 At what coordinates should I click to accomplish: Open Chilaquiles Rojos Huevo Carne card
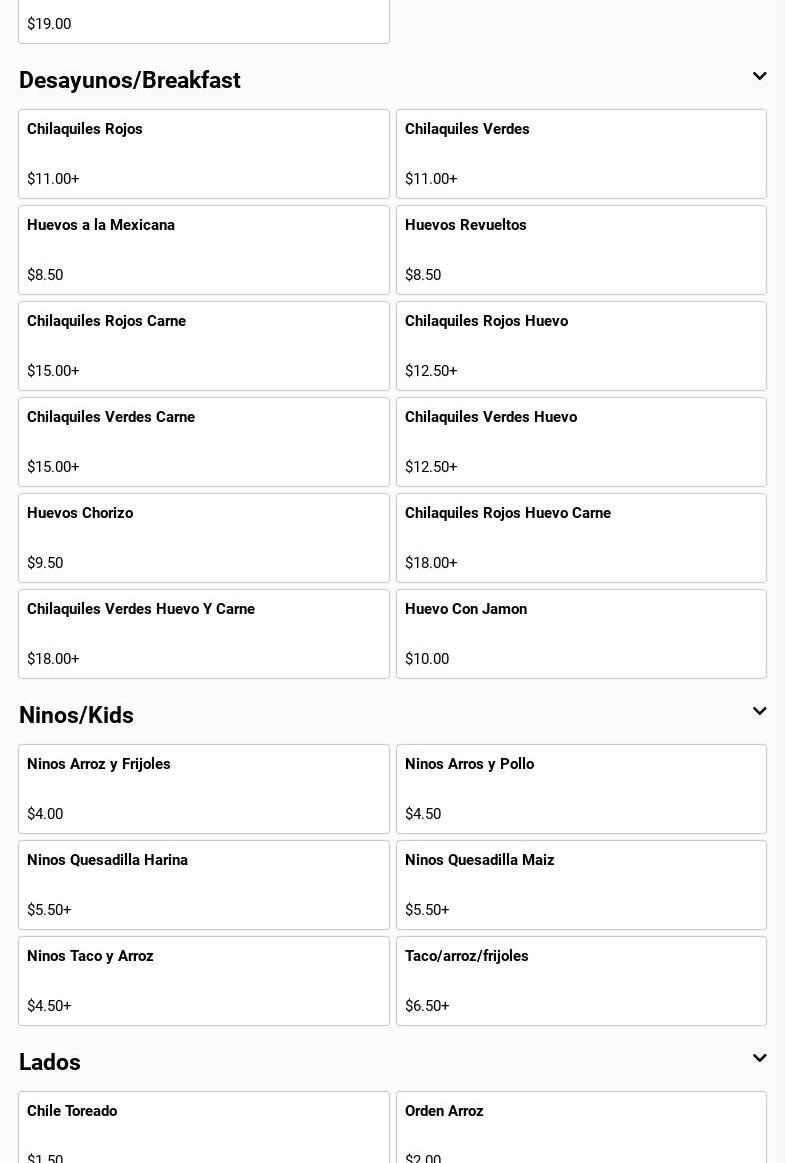coord(581,538)
